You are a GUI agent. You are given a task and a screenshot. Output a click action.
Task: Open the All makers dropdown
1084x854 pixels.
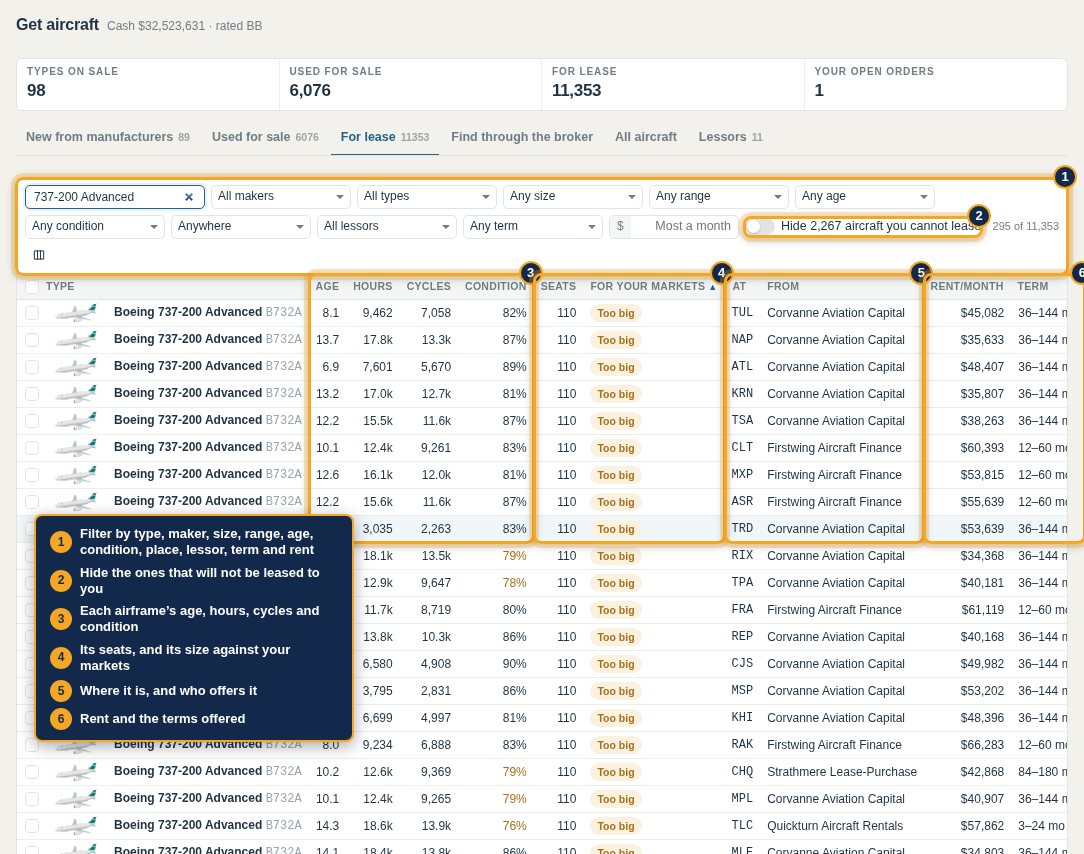(281, 196)
